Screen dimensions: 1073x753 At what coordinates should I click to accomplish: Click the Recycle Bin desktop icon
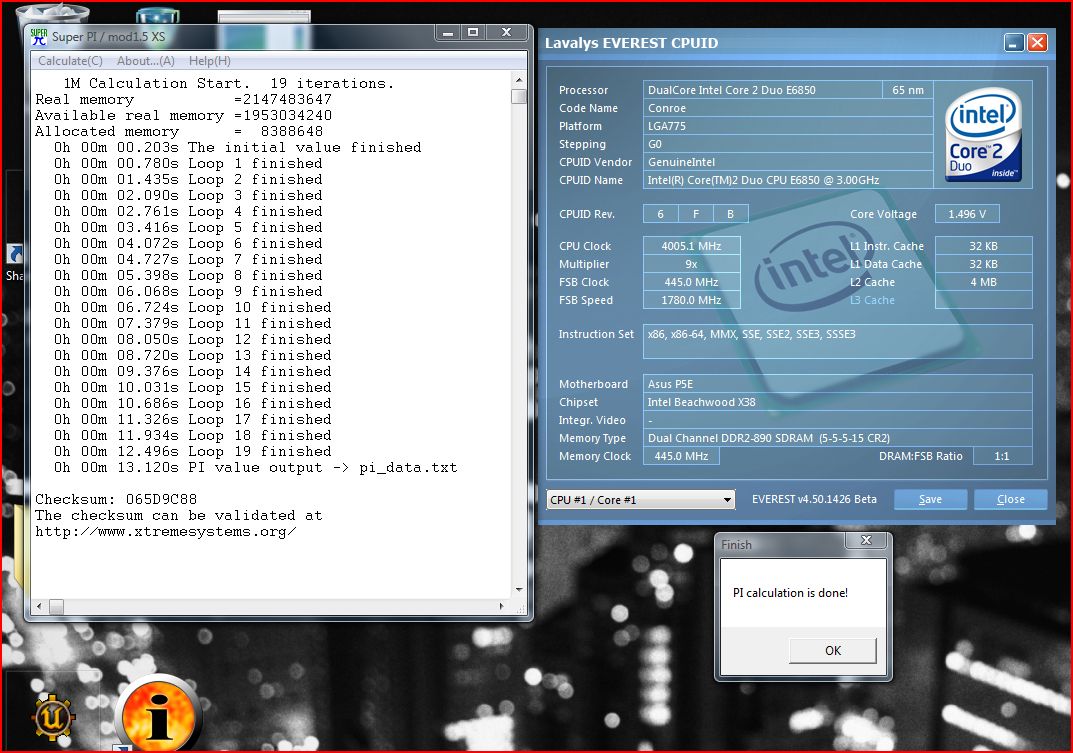pos(52,15)
